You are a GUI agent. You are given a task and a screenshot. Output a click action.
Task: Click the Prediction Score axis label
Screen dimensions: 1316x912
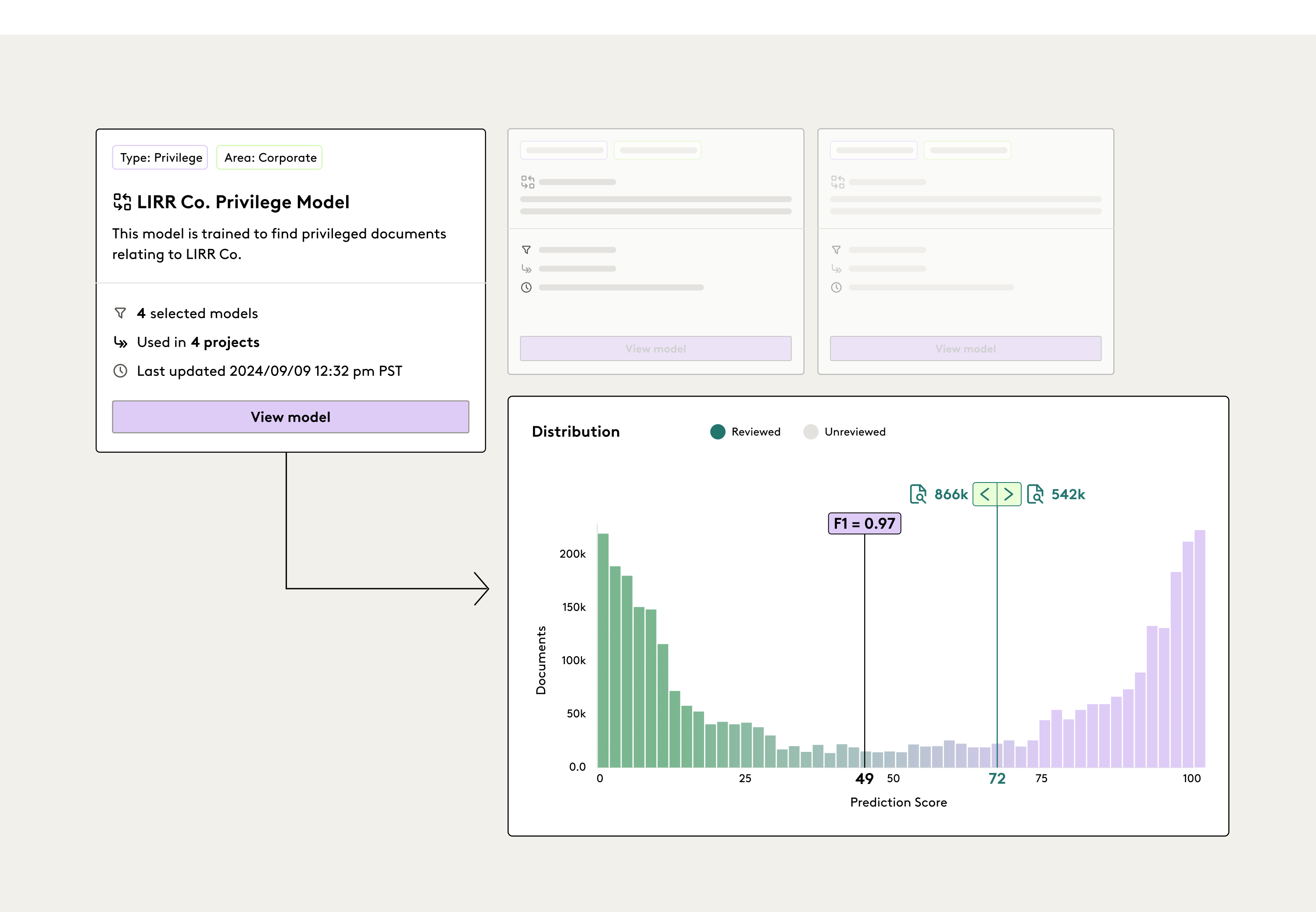click(x=898, y=802)
